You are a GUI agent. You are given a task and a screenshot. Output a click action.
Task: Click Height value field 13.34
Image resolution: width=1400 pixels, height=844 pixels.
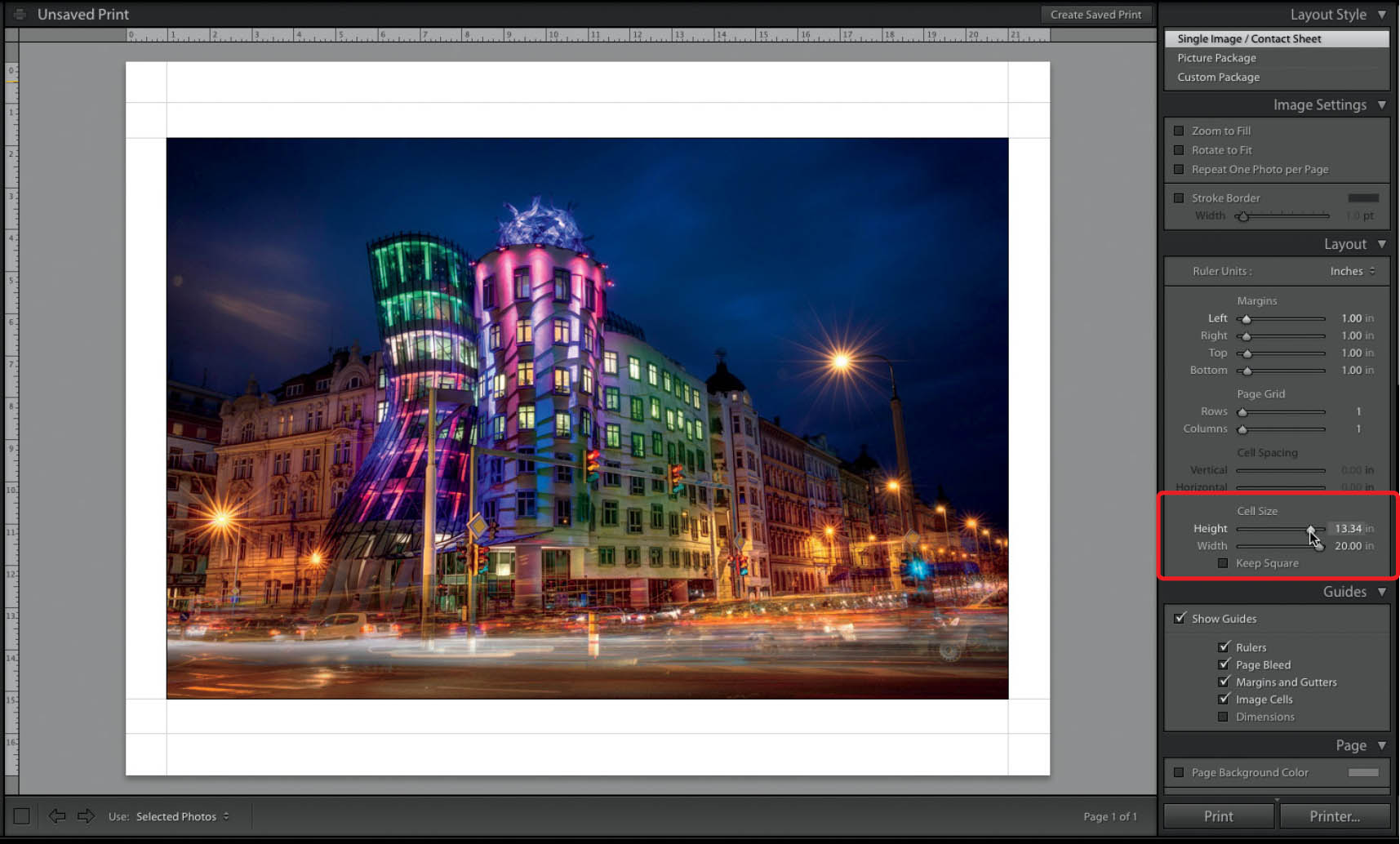coord(1348,528)
